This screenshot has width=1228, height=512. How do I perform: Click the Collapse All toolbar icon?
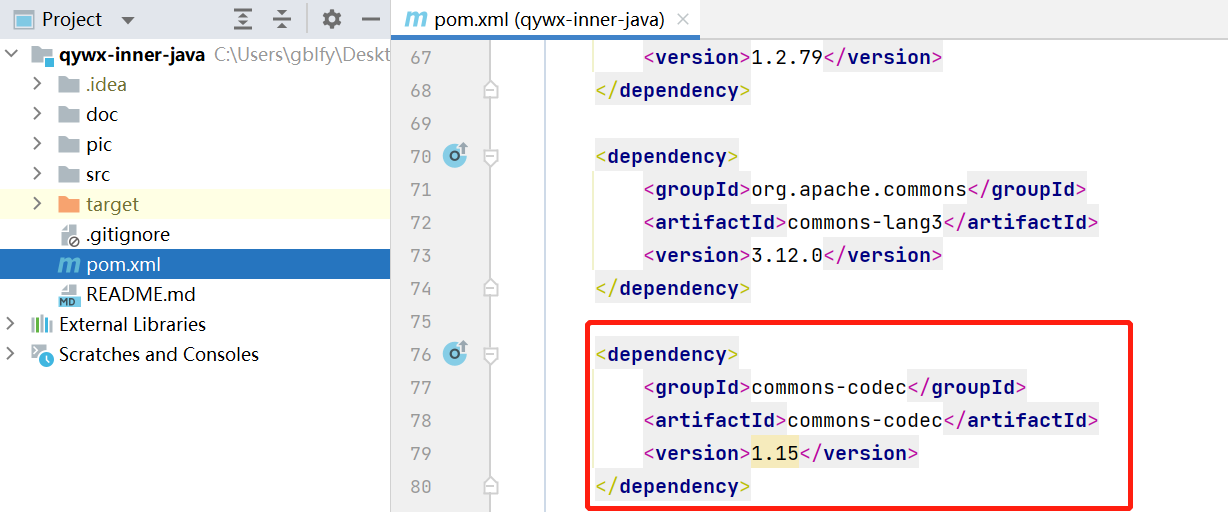(x=282, y=19)
